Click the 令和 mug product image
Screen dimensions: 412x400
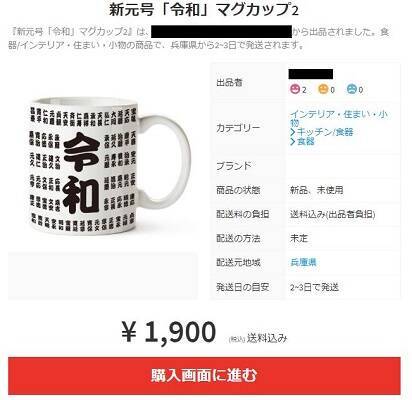[x=110, y=165]
